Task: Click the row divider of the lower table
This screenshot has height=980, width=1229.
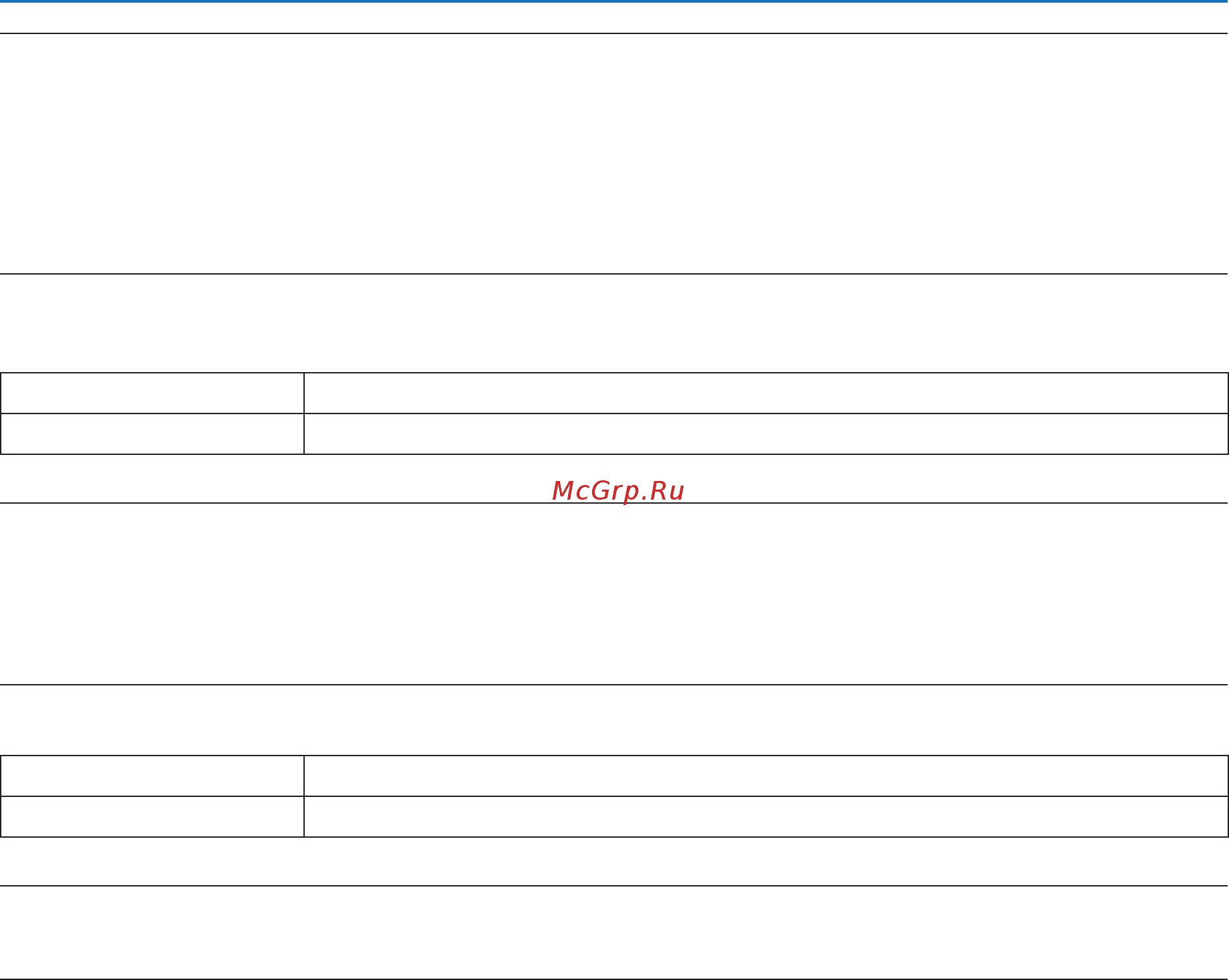Action: (x=614, y=796)
